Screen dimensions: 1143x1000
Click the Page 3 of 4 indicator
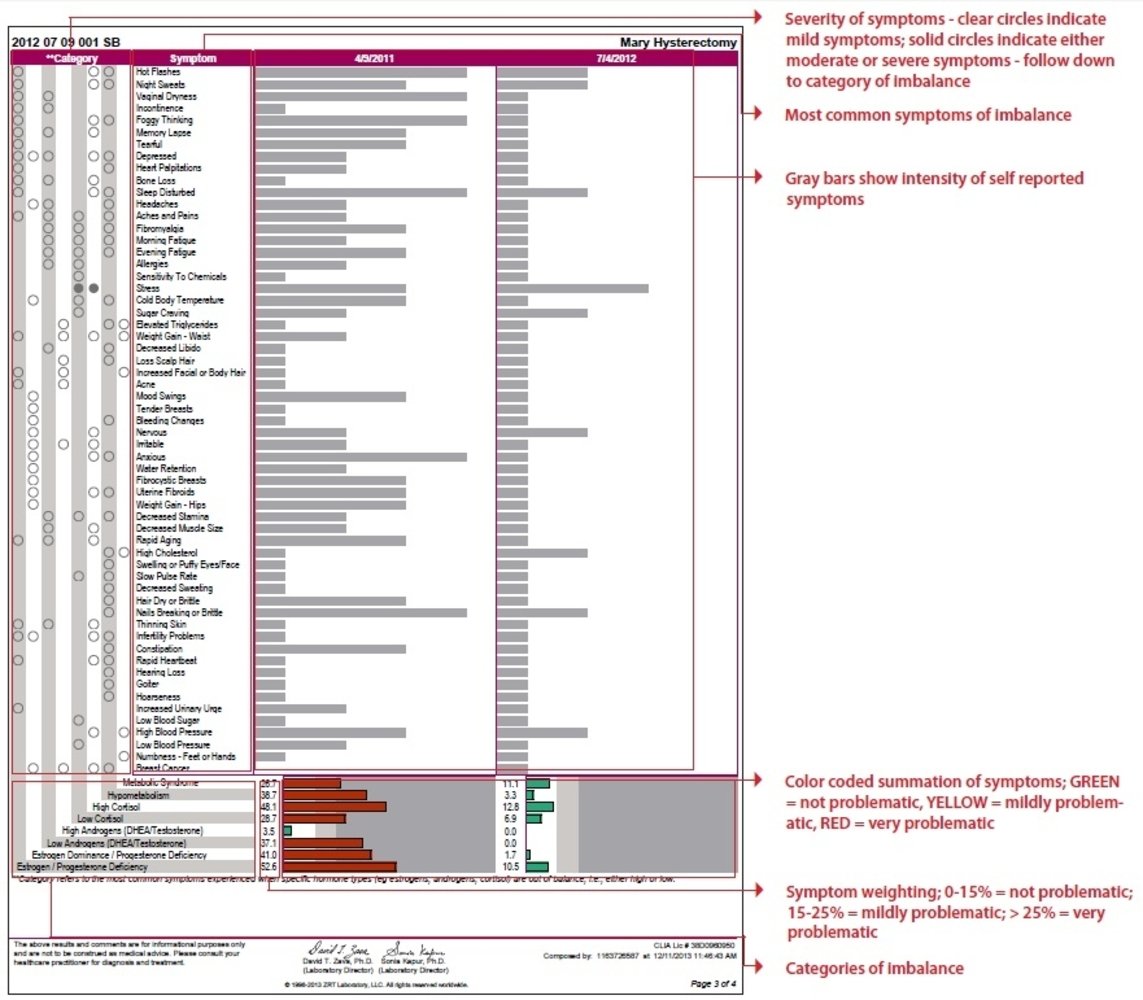(x=712, y=983)
